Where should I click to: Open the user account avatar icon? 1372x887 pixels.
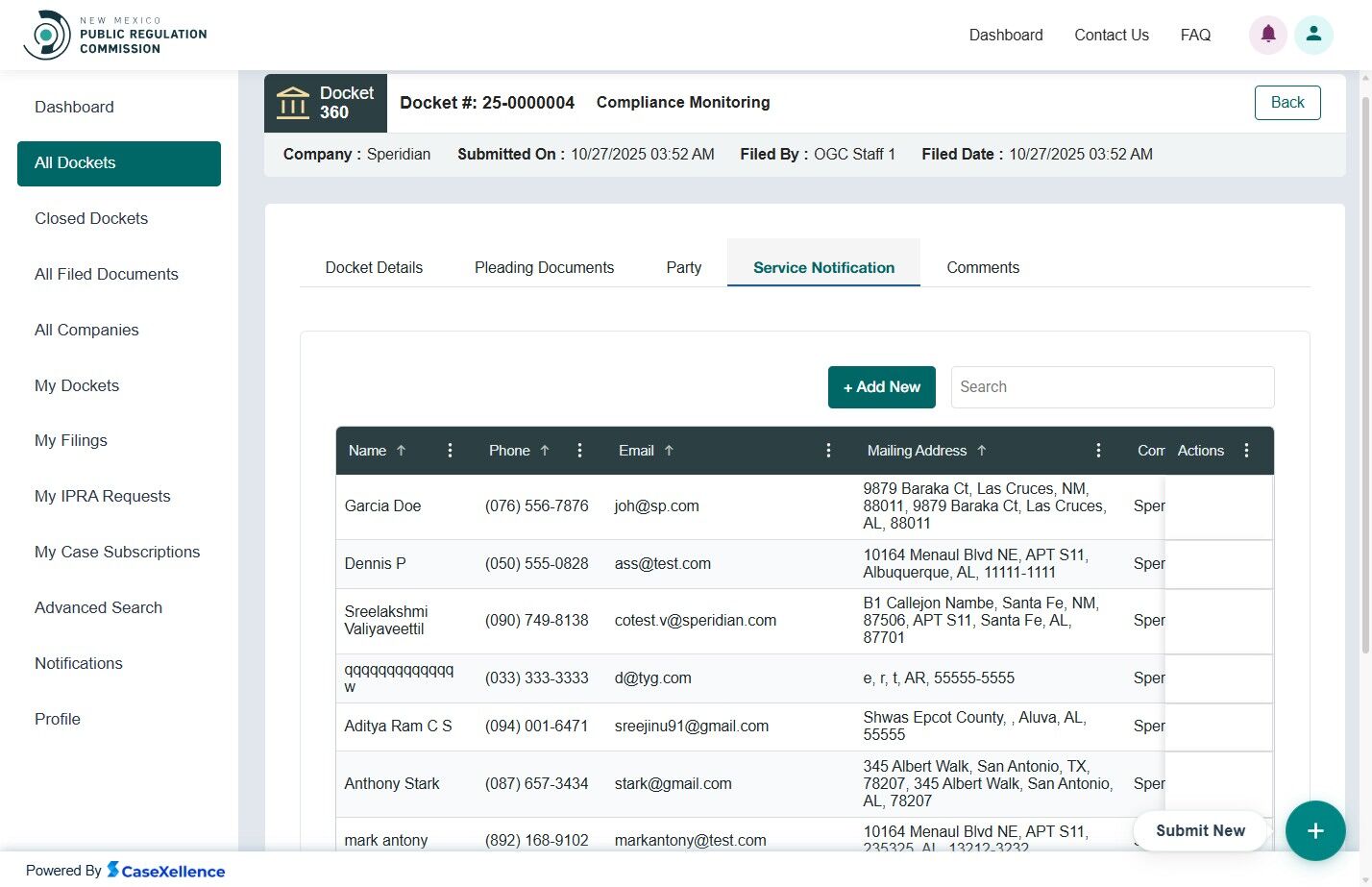(x=1313, y=35)
